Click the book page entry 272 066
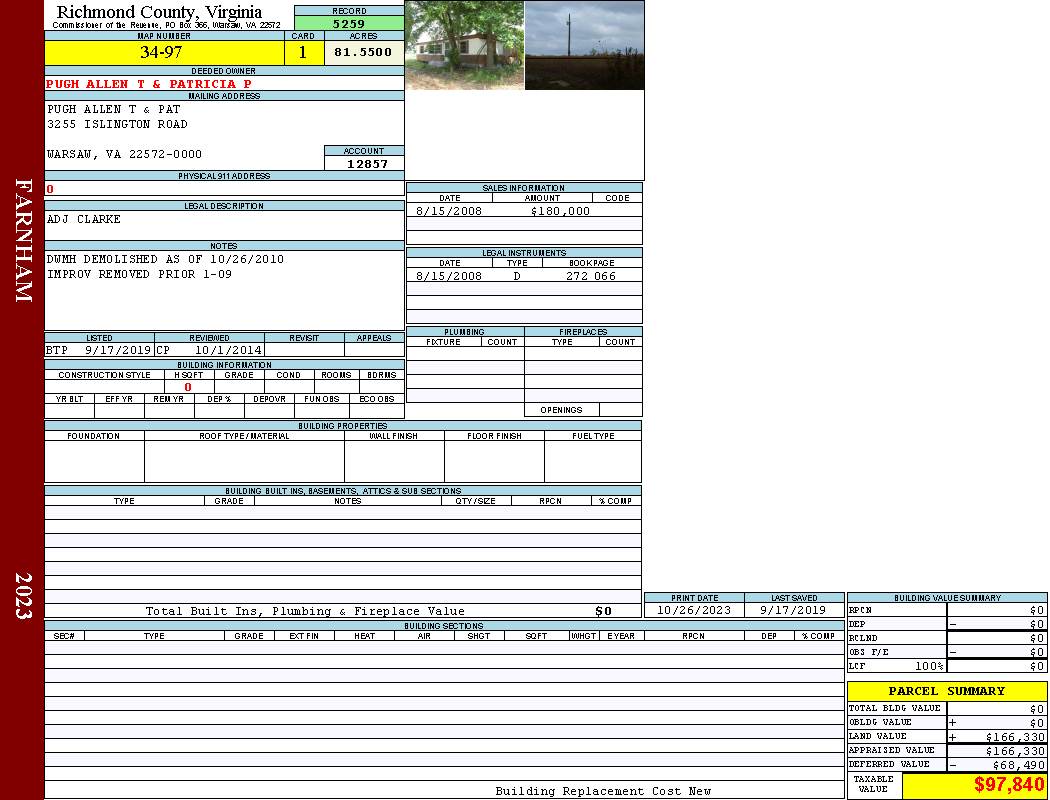This screenshot has height=800, width=1050. [590, 276]
